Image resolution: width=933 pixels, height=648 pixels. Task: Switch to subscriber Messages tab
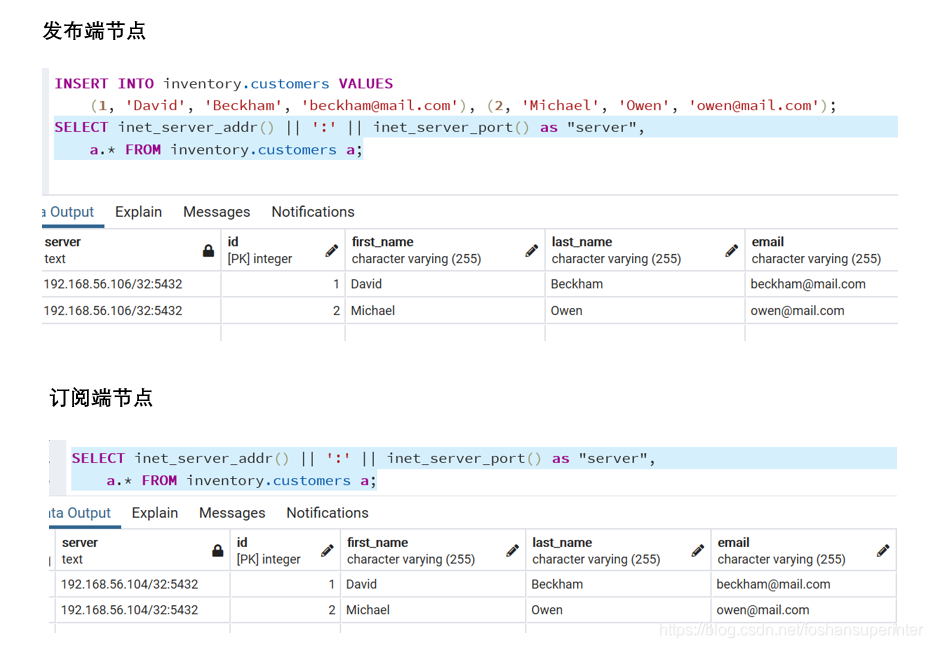232,513
